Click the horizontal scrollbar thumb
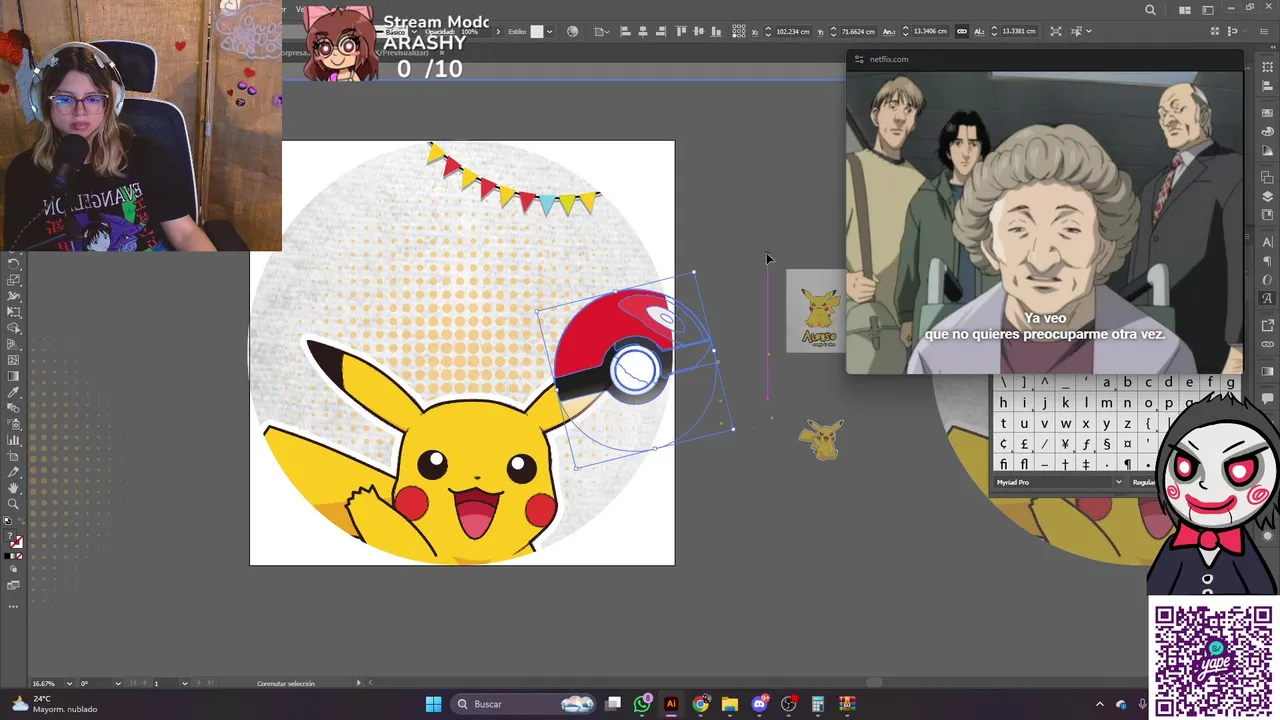 (x=874, y=683)
